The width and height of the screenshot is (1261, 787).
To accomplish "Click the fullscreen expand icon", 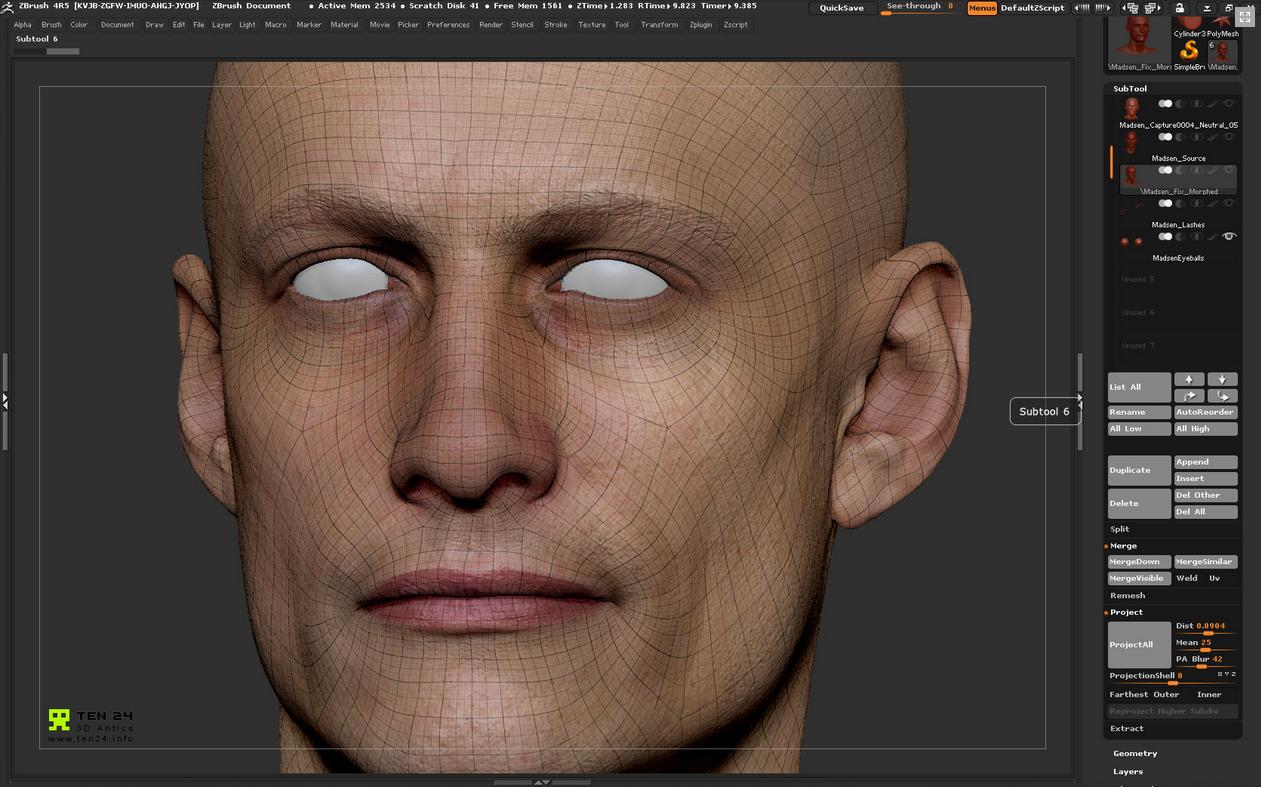I will click(1245, 17).
